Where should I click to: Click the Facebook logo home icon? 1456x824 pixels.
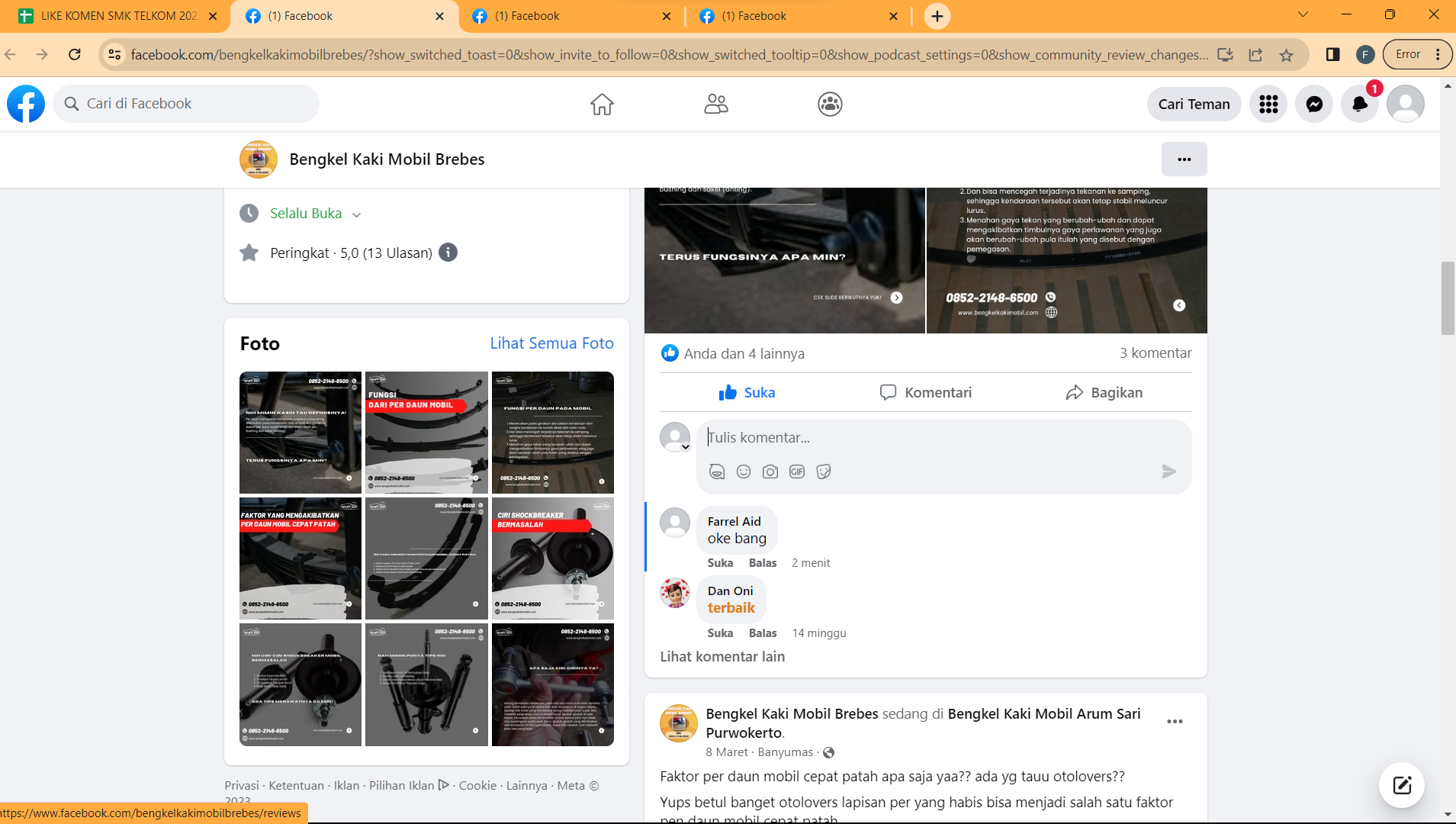(x=26, y=104)
